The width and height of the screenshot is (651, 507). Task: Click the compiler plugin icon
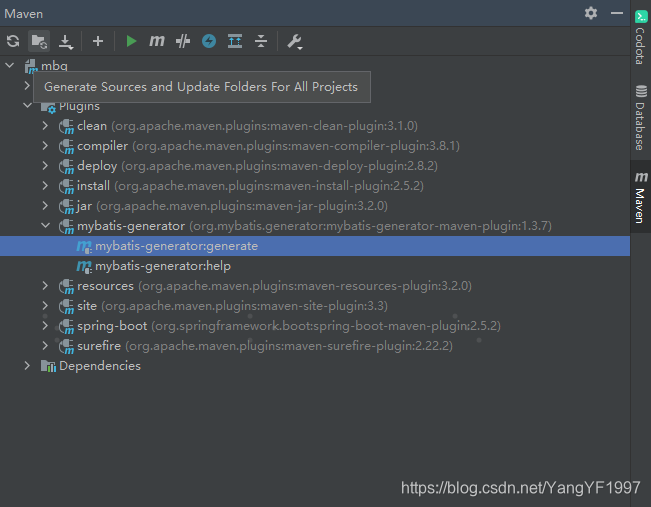coord(66,147)
